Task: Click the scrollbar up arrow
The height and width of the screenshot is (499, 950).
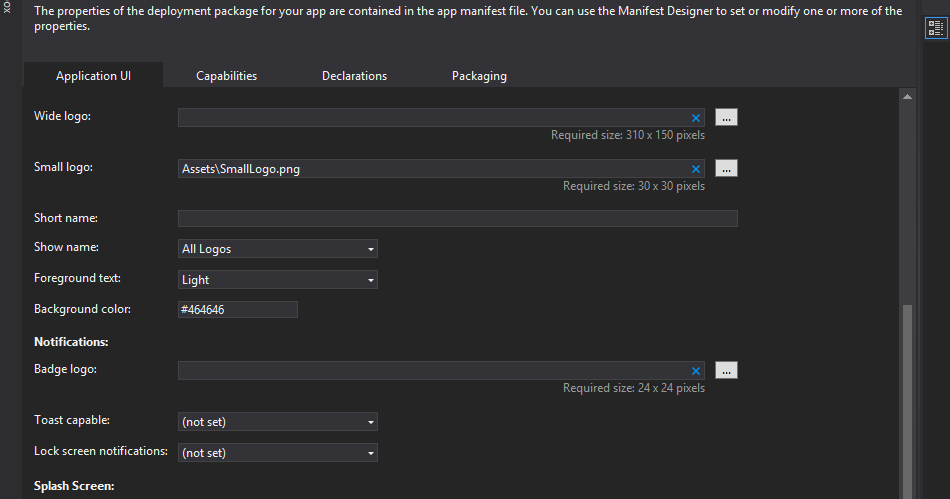Action: (908, 96)
